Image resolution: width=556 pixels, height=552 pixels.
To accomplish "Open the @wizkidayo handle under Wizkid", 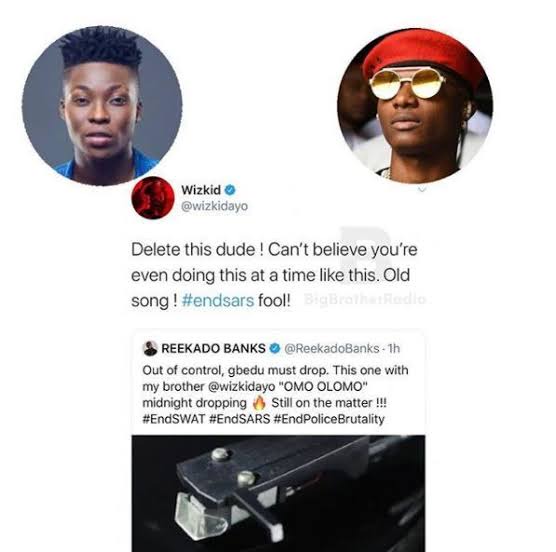I will click(214, 206).
